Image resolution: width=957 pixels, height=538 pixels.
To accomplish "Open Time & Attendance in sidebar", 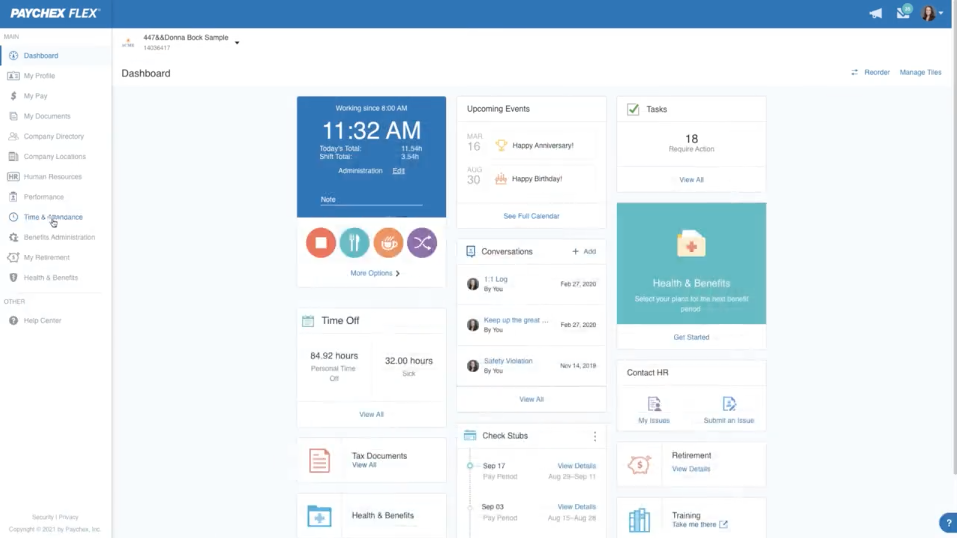I will 53,217.
